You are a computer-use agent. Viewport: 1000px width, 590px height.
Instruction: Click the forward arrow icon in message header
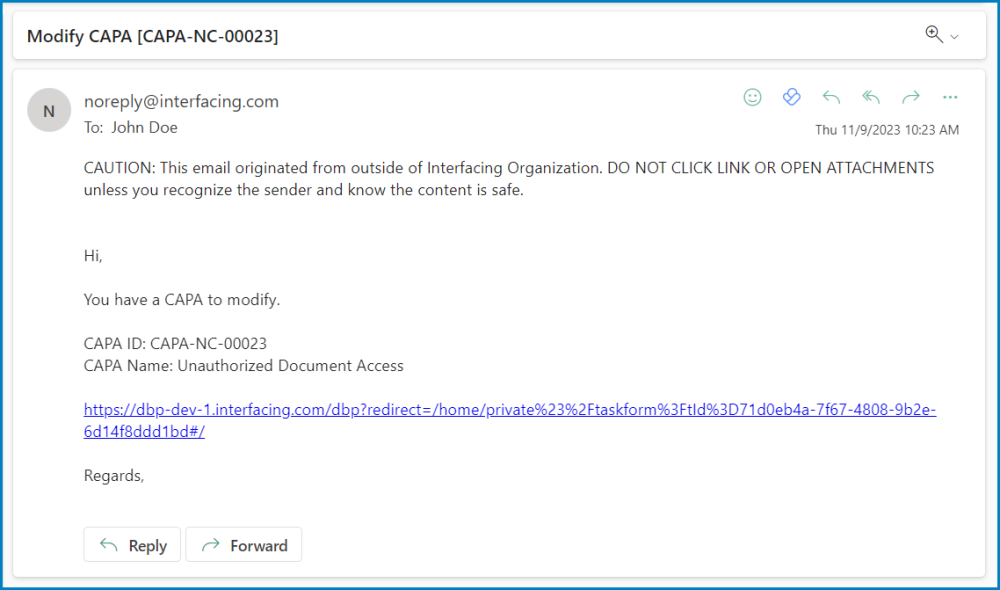(910, 97)
